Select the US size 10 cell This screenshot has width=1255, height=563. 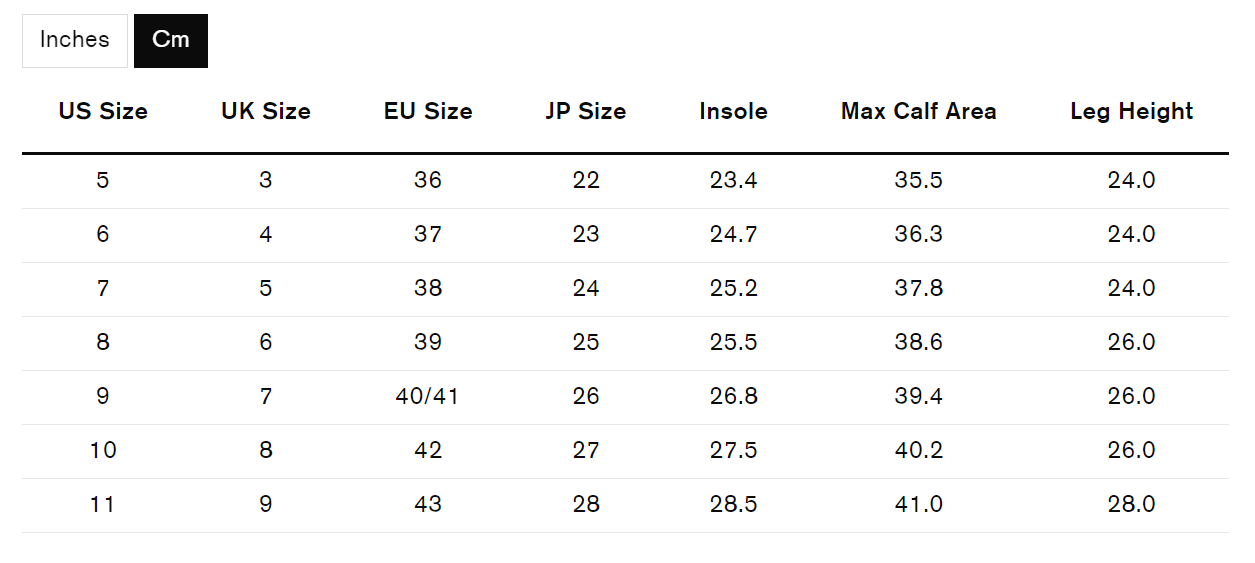click(103, 451)
